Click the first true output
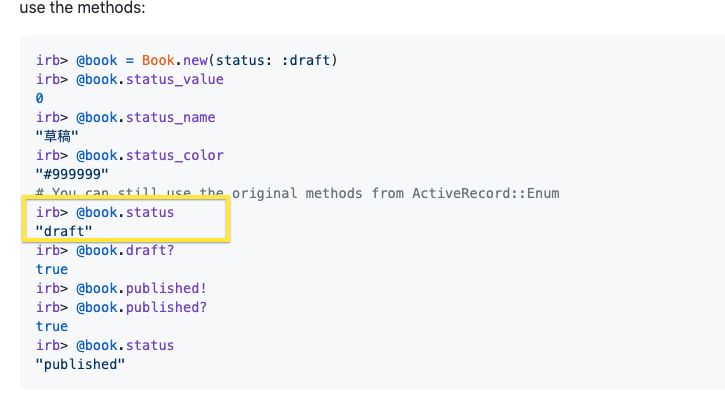725x393 pixels. click(x=52, y=269)
